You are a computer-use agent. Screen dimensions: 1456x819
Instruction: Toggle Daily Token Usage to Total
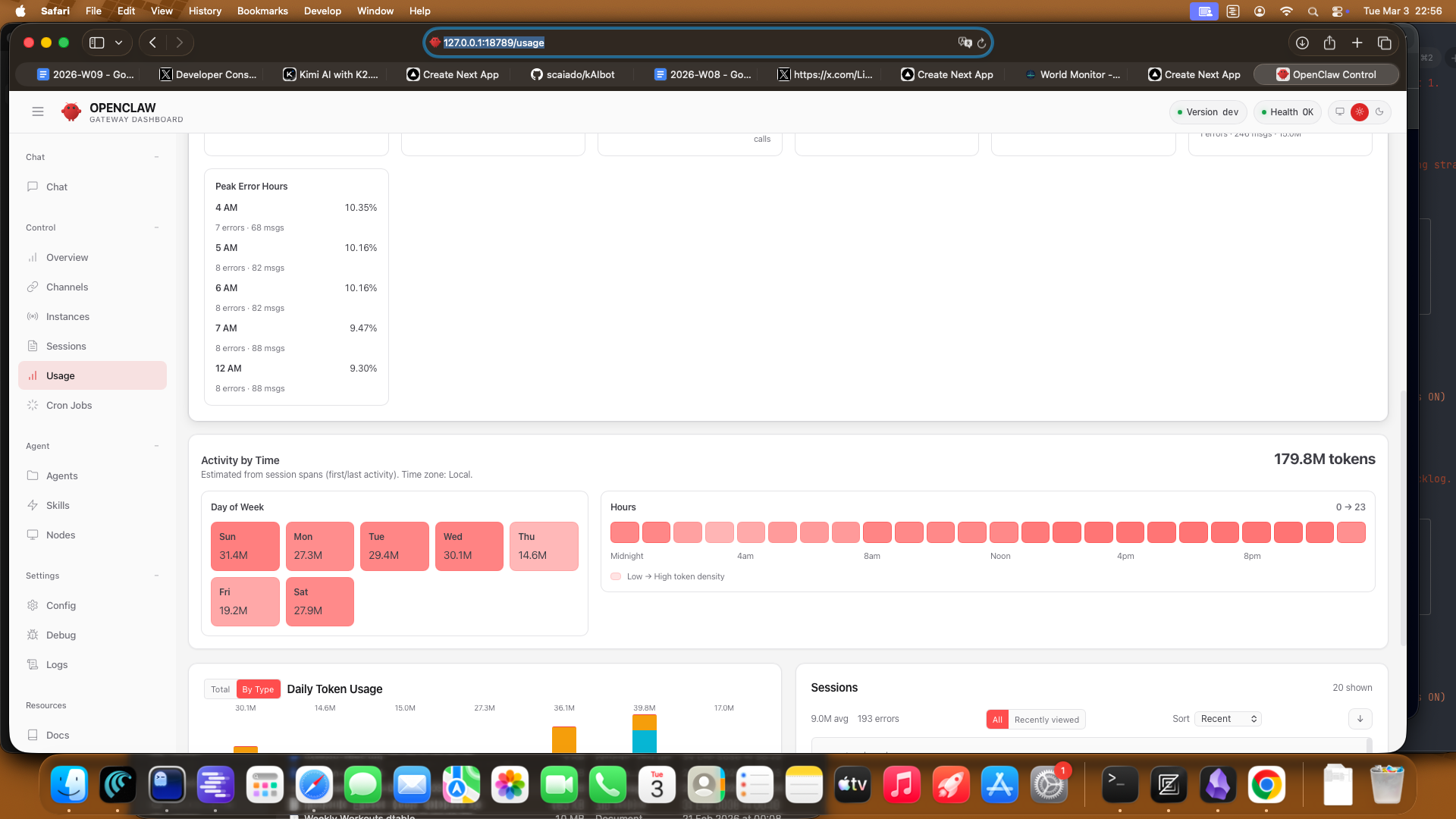[x=220, y=689]
